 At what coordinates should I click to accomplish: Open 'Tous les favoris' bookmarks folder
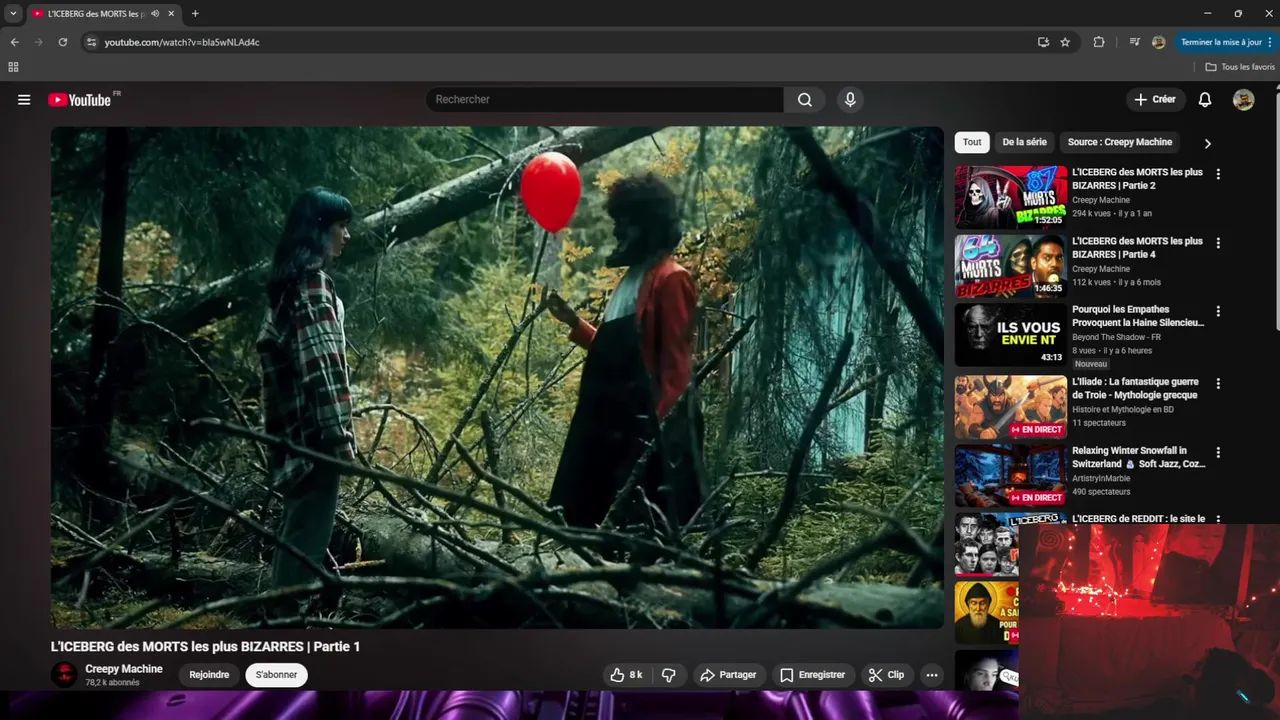pos(1240,67)
